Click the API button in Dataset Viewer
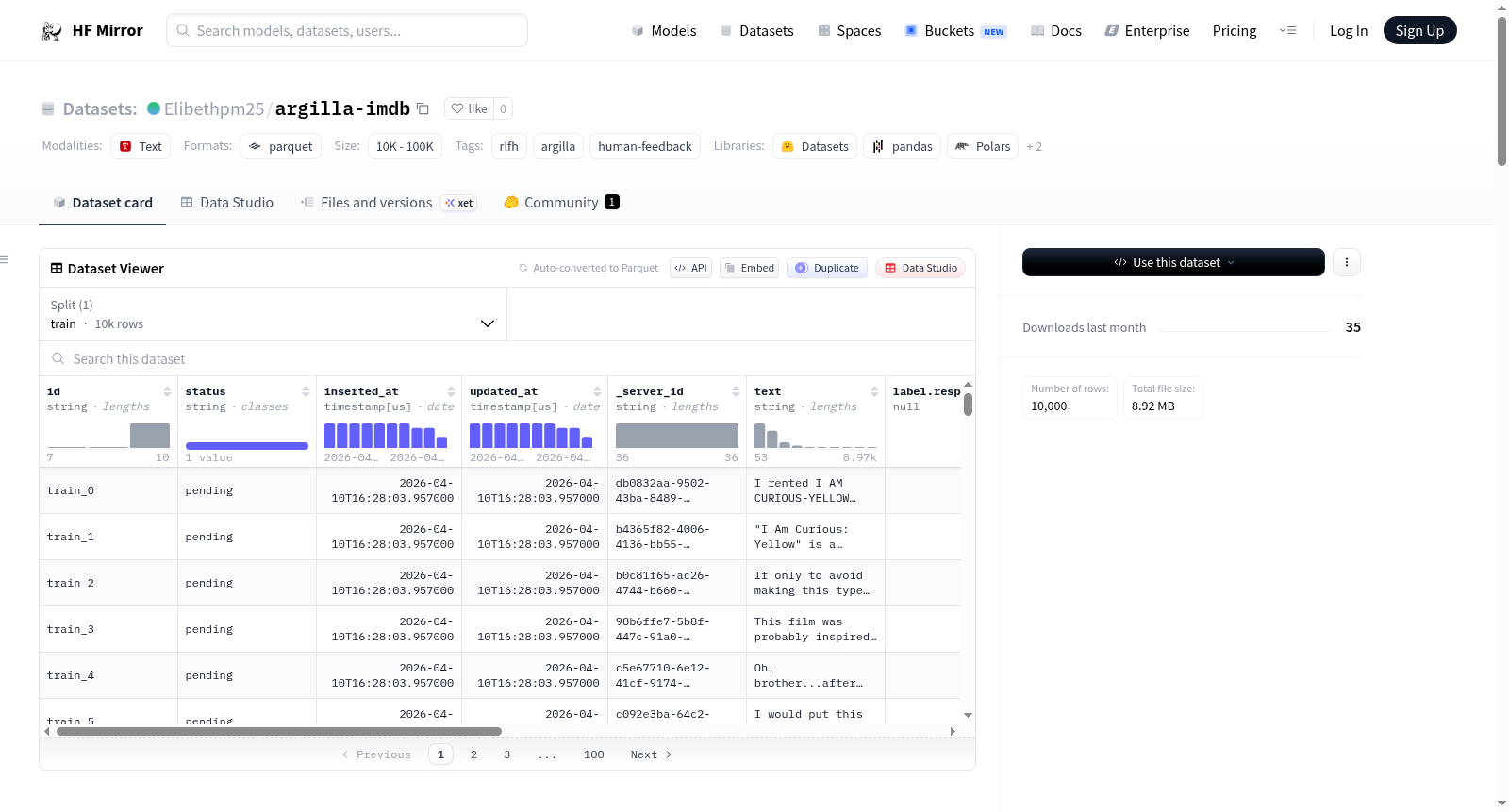The width and height of the screenshot is (1509, 812). coord(690,268)
